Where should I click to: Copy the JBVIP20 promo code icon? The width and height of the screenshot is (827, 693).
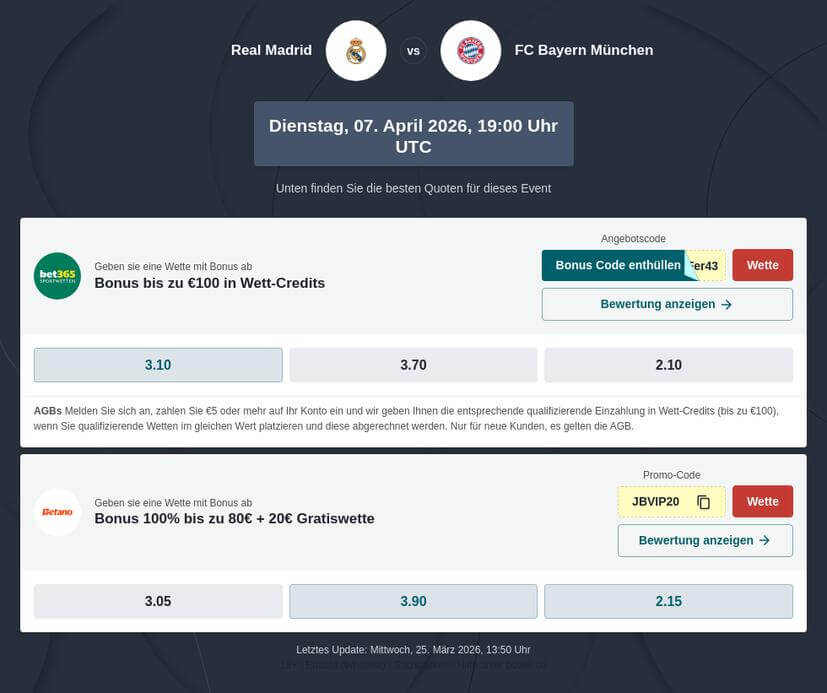pyautogui.click(x=704, y=502)
